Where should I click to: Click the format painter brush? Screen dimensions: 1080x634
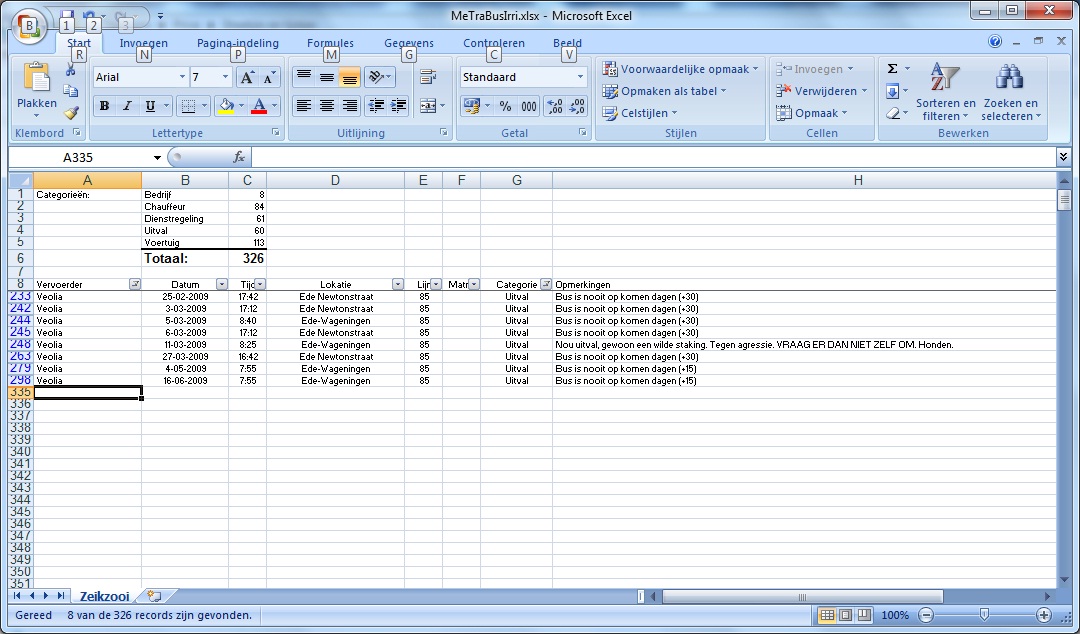pos(70,112)
